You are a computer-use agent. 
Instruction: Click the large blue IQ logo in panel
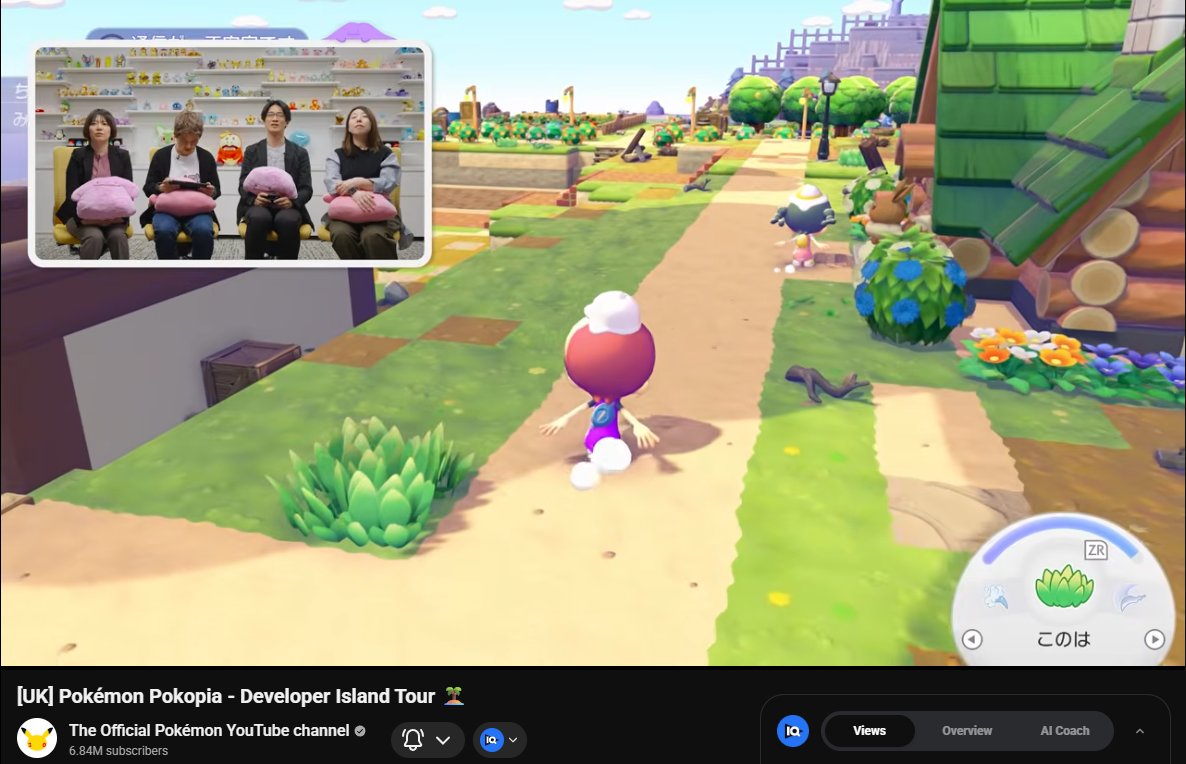(793, 731)
